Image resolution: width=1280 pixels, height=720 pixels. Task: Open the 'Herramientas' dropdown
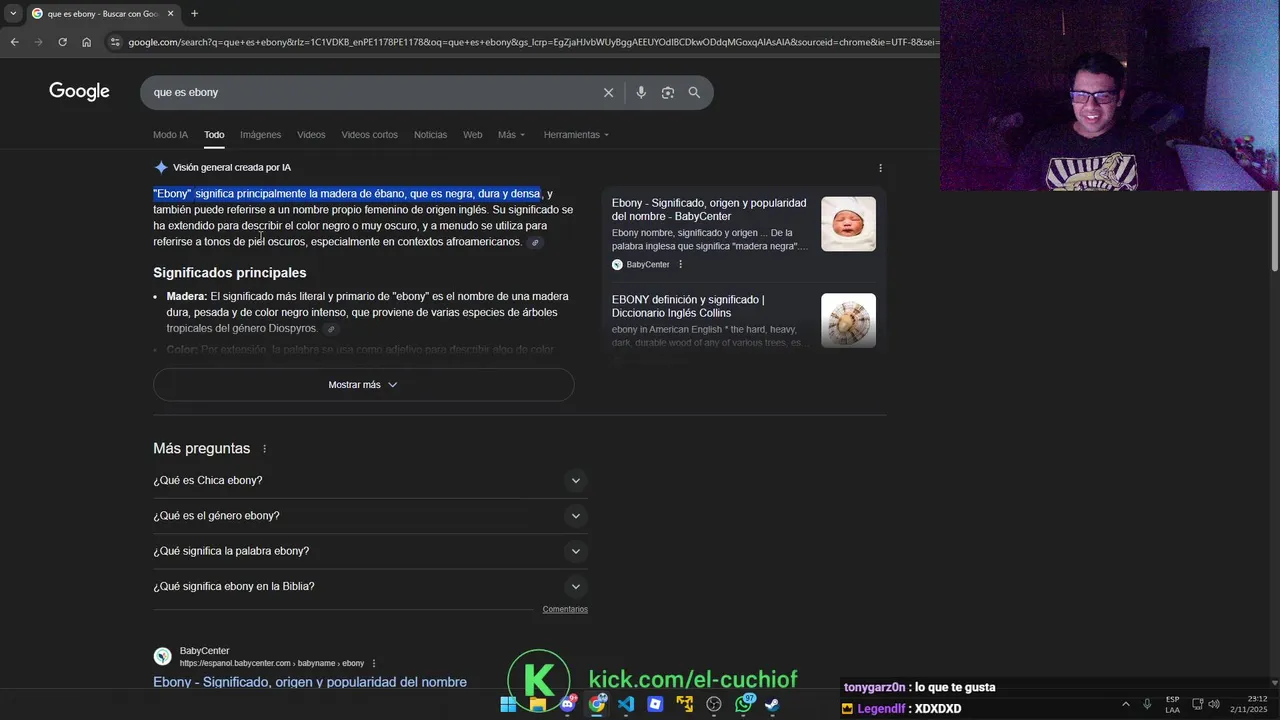coord(576,135)
